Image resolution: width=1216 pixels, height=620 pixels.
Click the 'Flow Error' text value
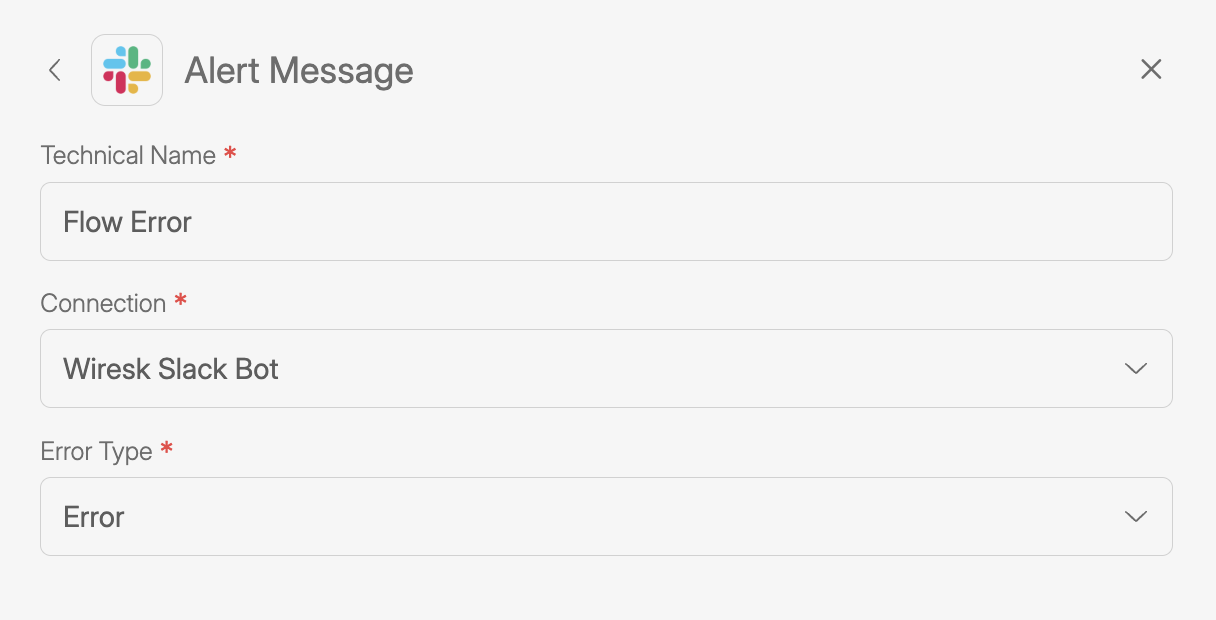point(127,222)
